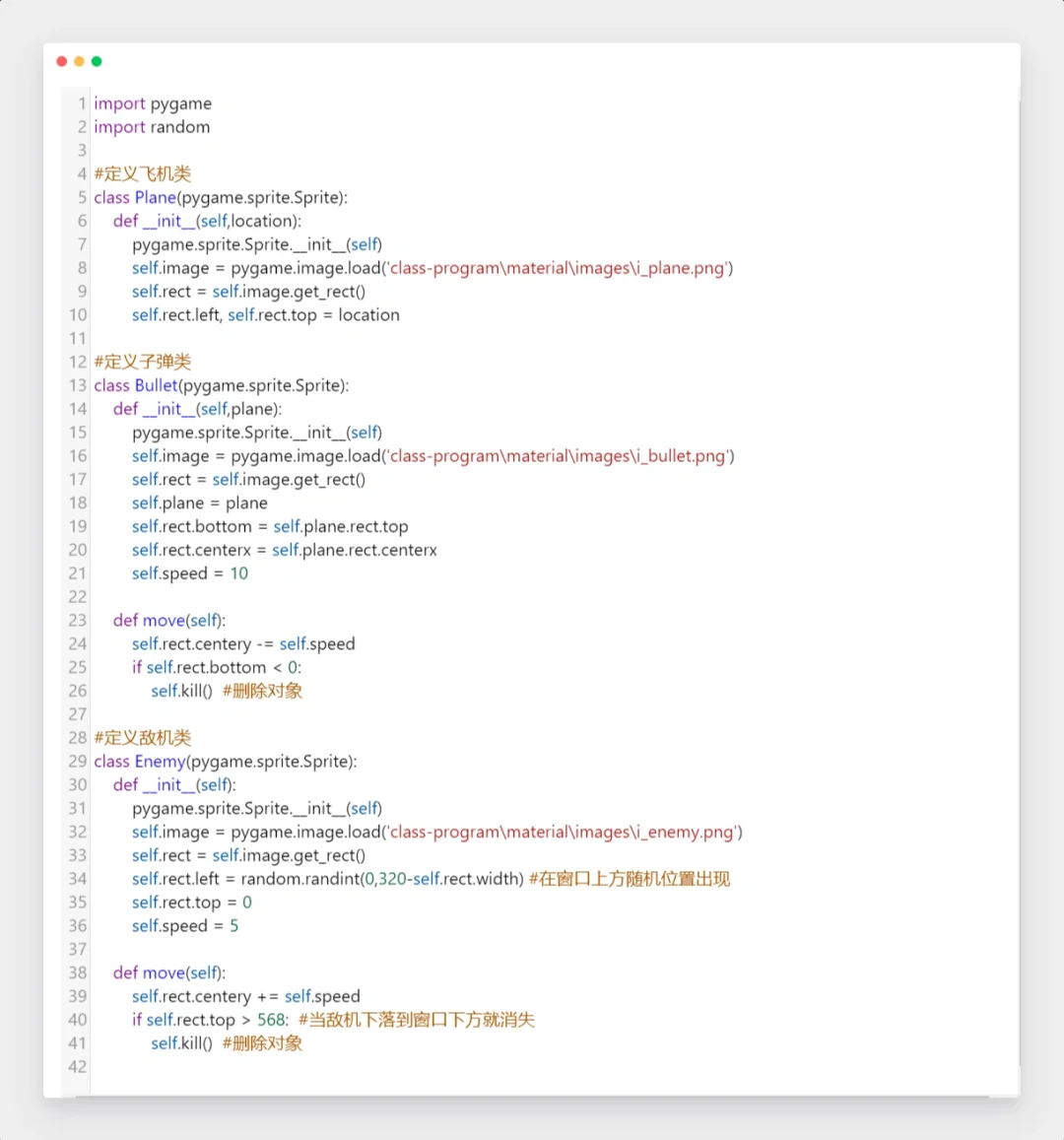Click 'if self.rect.top > 568:' statement
This screenshot has height=1140, width=1064.
coord(210,1020)
